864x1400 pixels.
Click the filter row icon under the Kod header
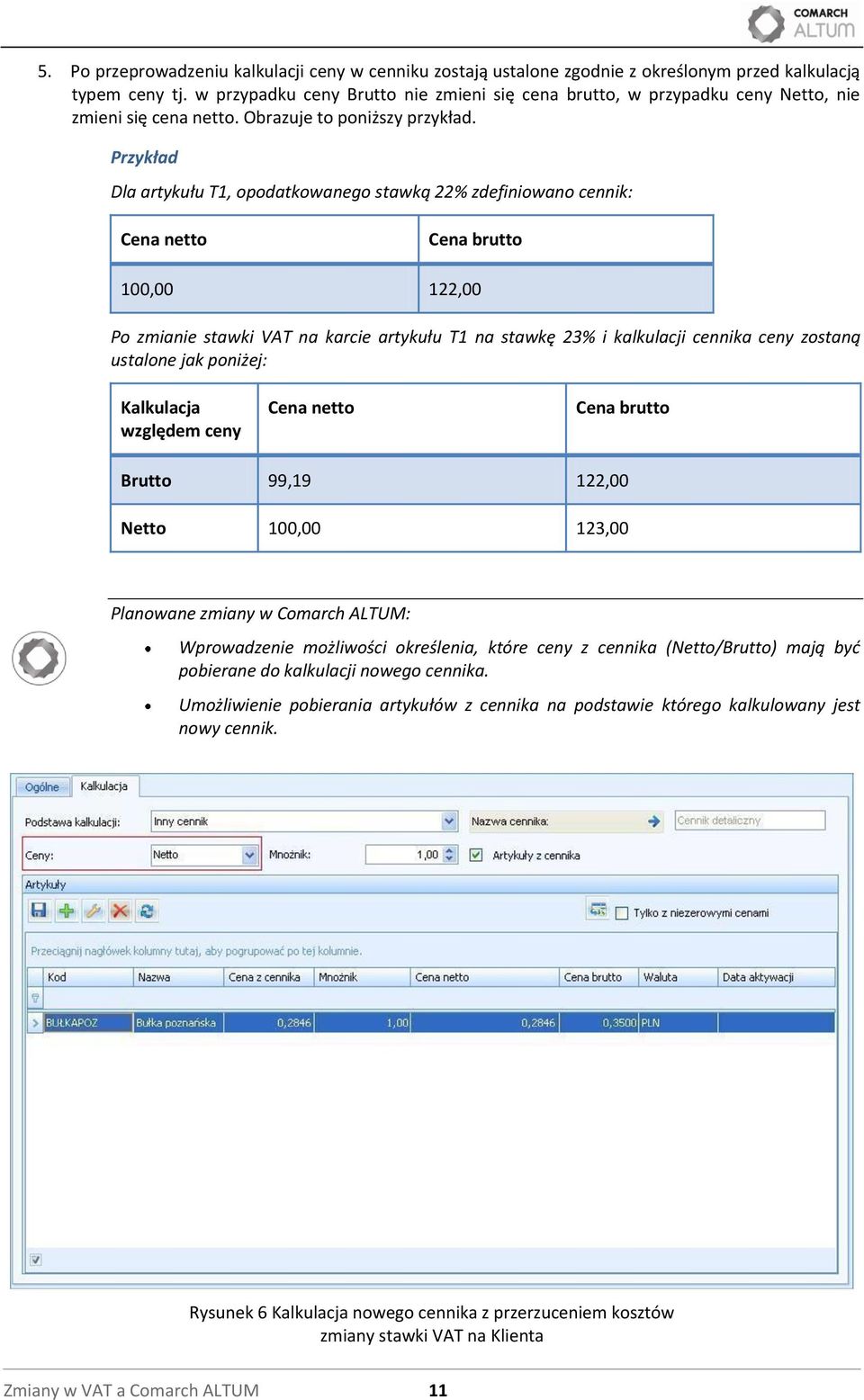(35, 998)
